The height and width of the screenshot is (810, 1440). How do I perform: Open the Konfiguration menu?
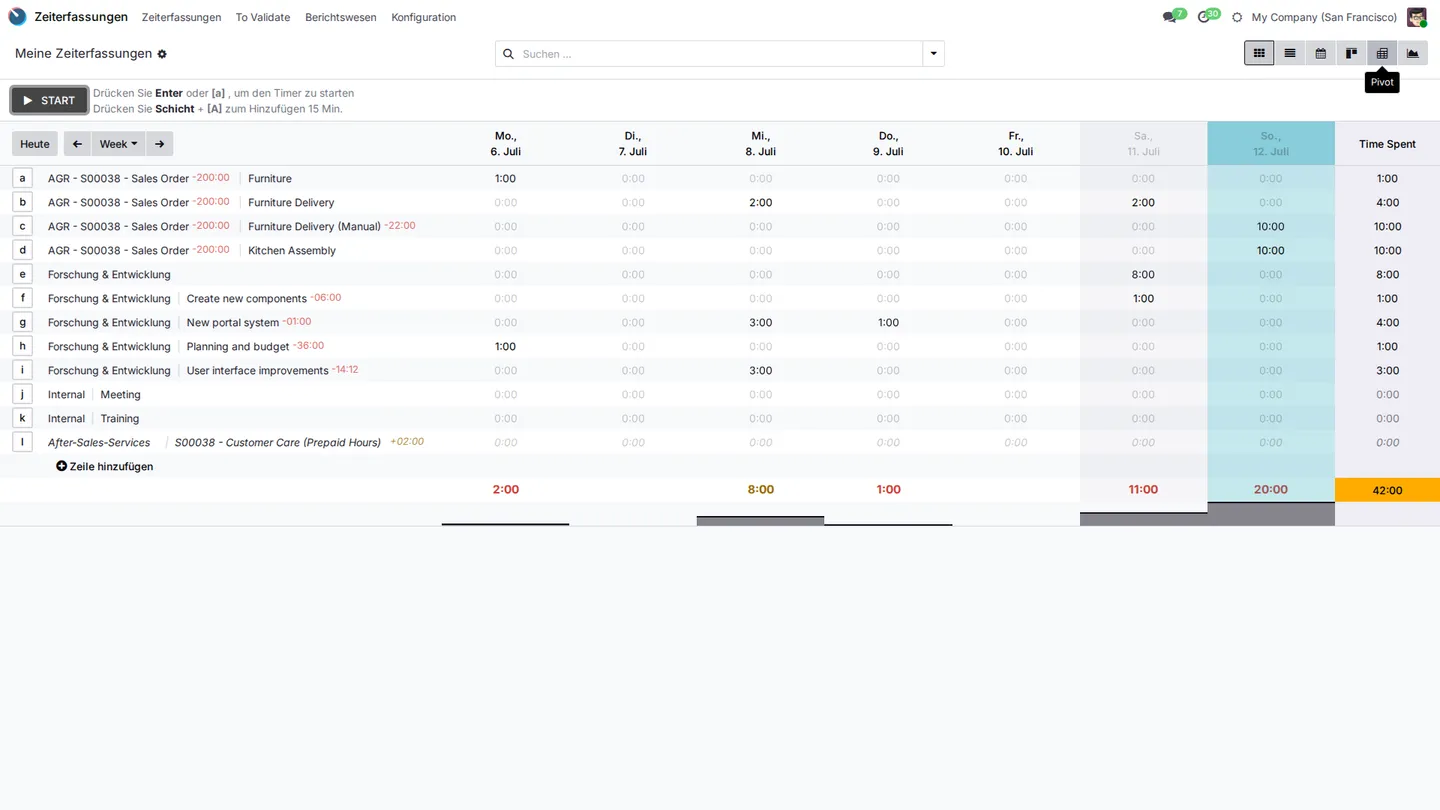point(424,18)
